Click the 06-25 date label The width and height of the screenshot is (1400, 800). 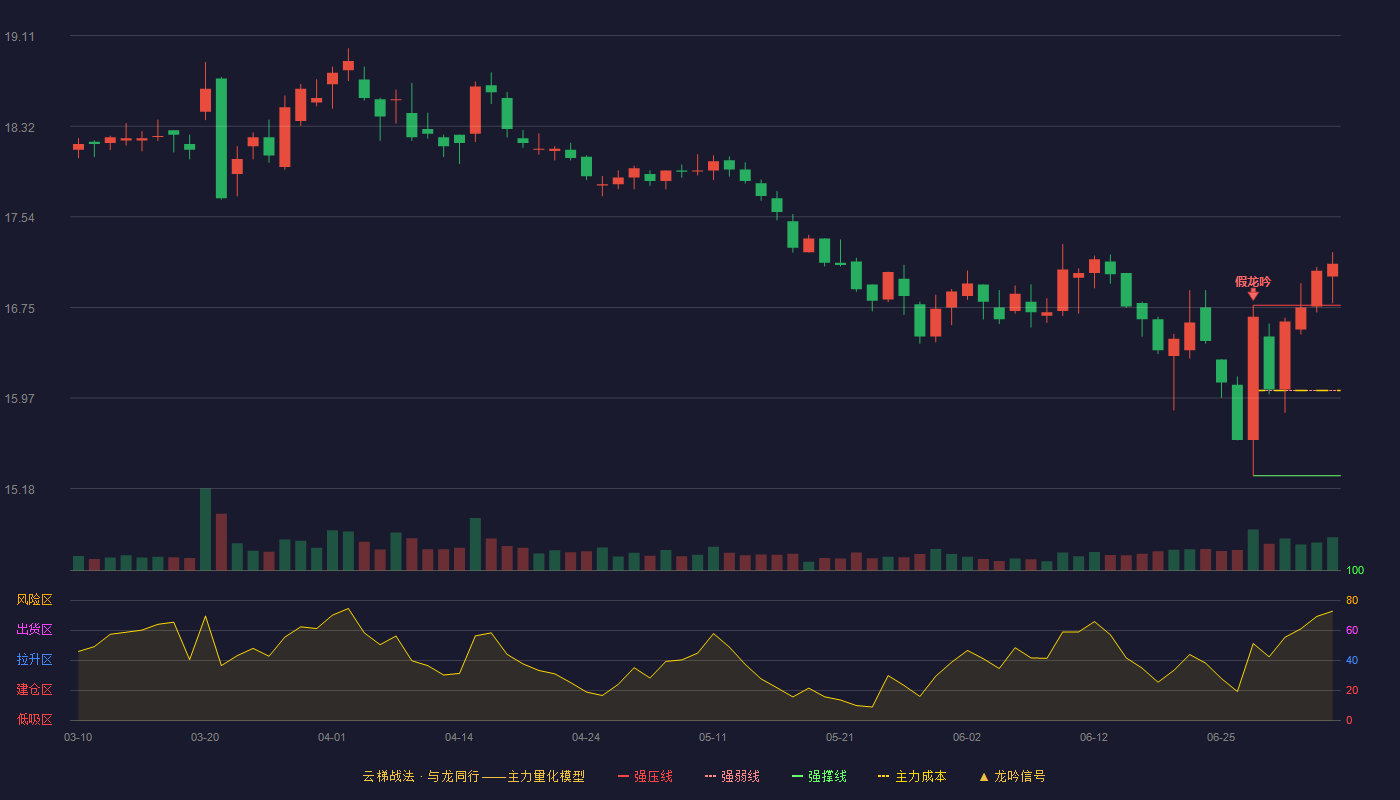click(1221, 737)
